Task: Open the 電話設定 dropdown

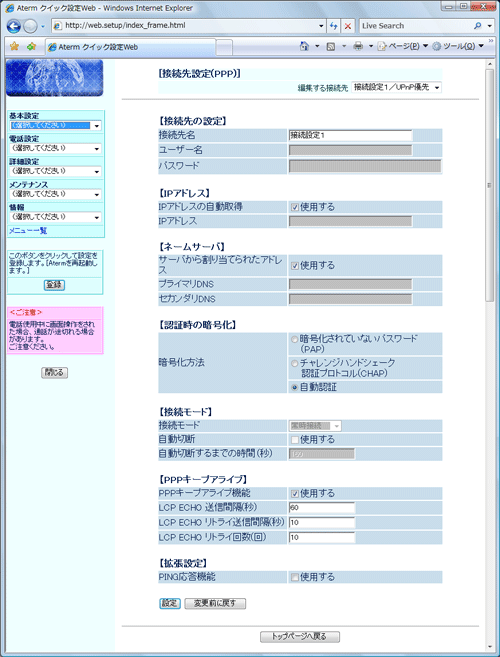Action: click(x=56, y=149)
